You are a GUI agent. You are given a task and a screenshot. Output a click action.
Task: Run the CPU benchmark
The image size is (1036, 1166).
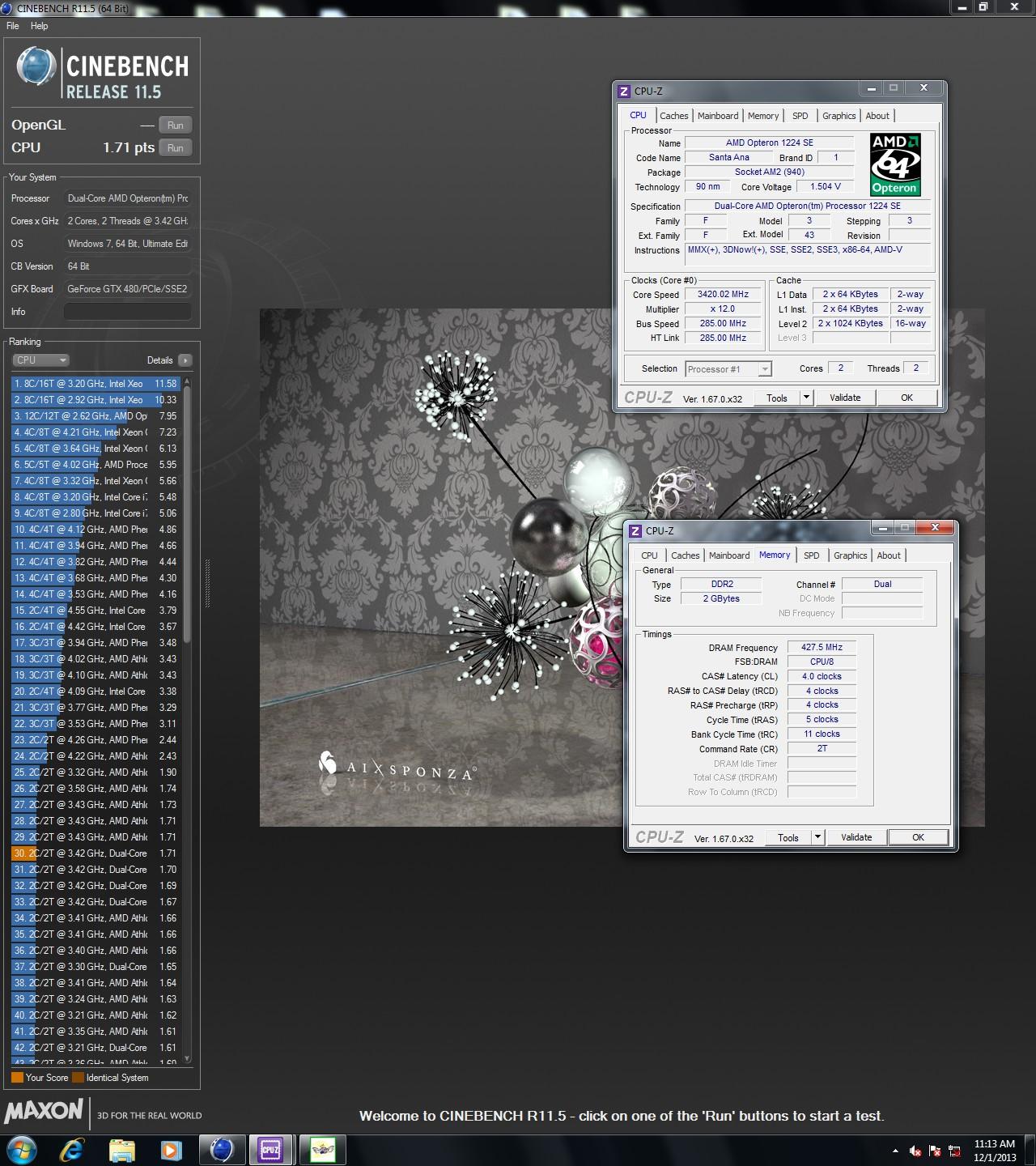(176, 148)
